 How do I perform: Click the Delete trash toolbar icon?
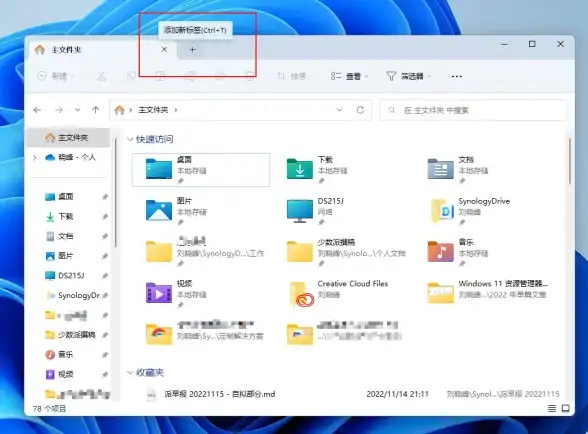coord(250,76)
